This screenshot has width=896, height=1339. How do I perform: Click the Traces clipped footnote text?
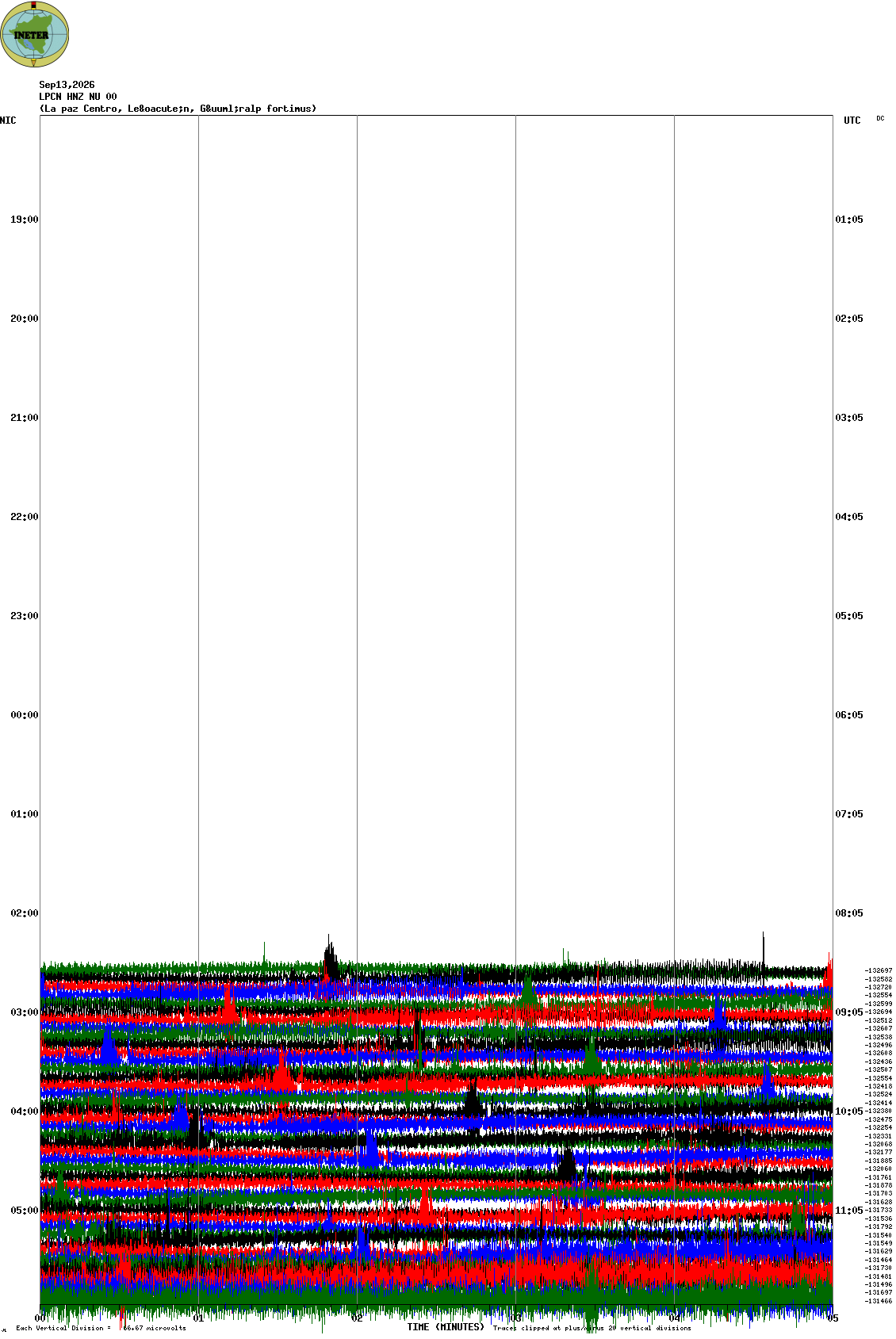pos(592,1328)
